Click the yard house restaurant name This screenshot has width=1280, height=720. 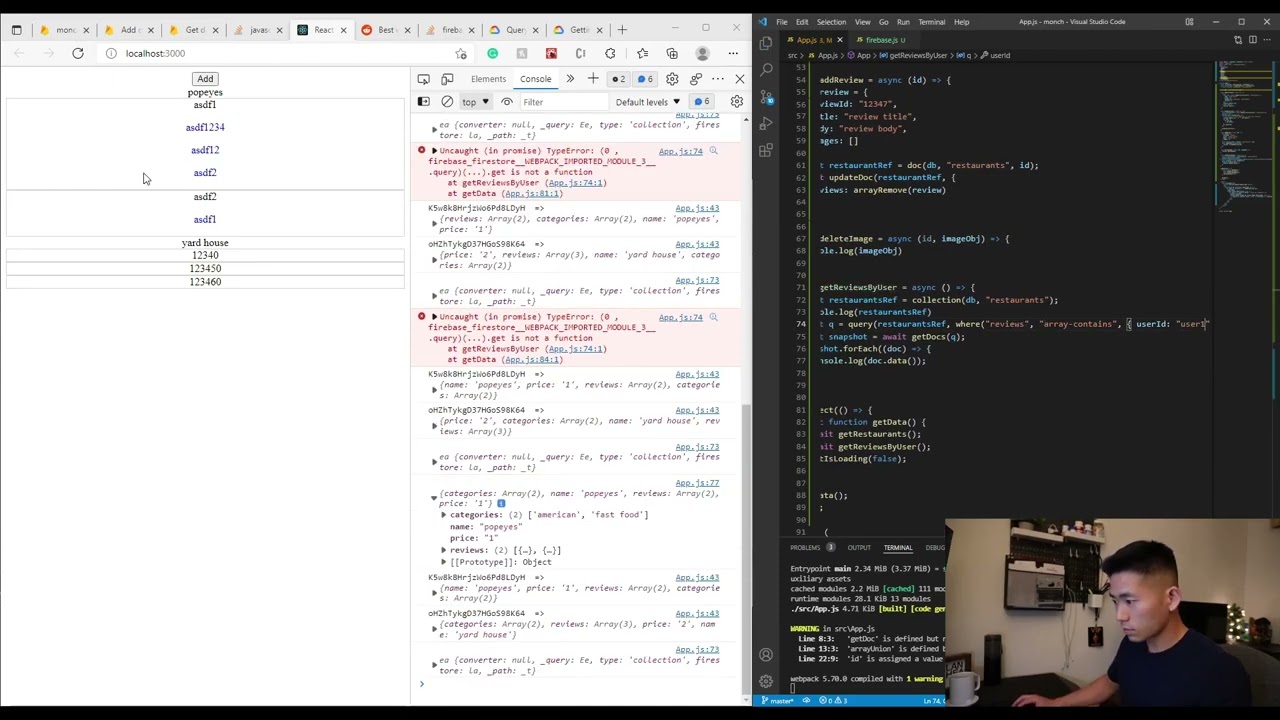pyautogui.click(x=205, y=243)
